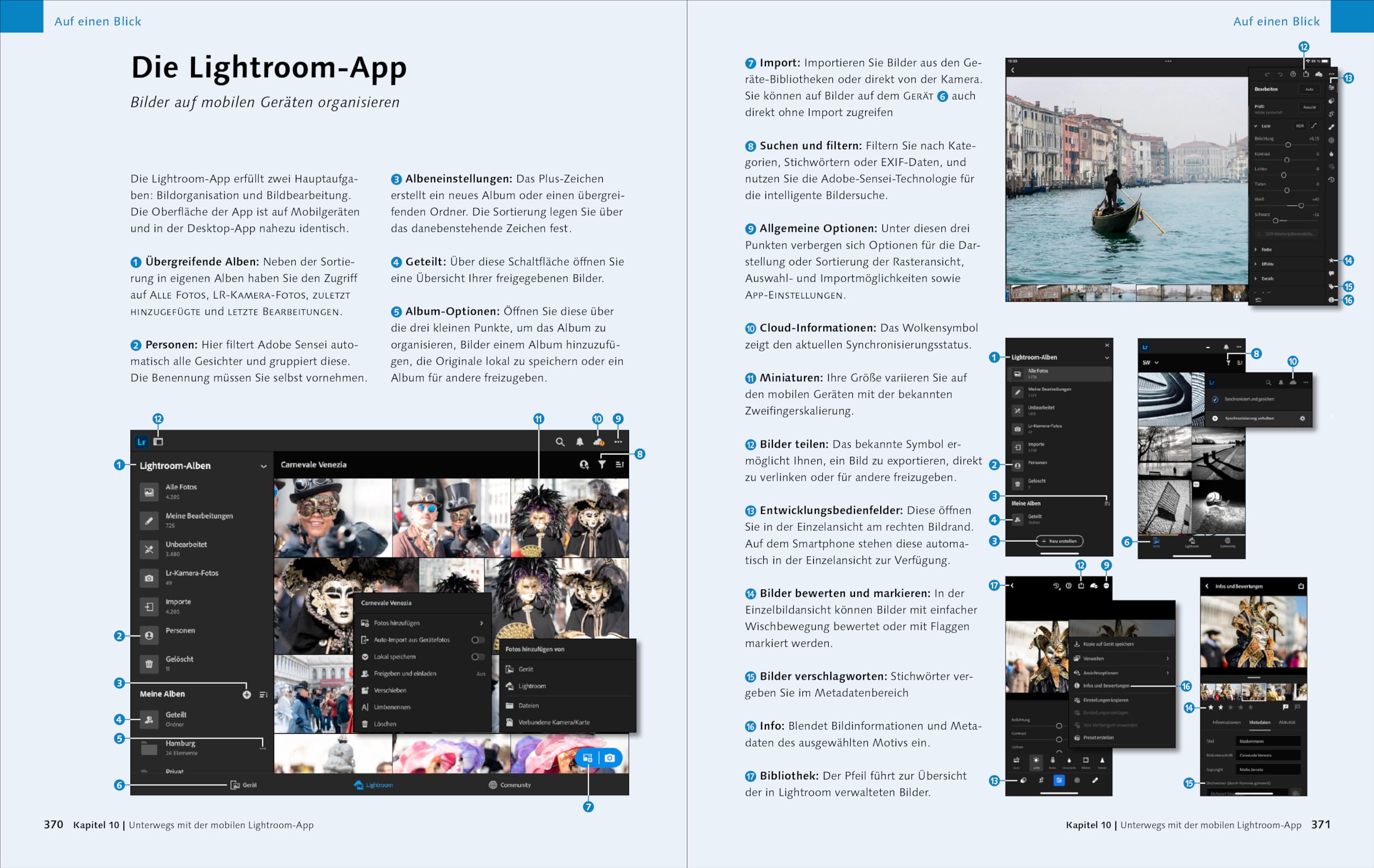Image resolution: width=1374 pixels, height=868 pixels.
Task: Click the third rating star in Infos und Bewertungen
Action: click(1231, 707)
